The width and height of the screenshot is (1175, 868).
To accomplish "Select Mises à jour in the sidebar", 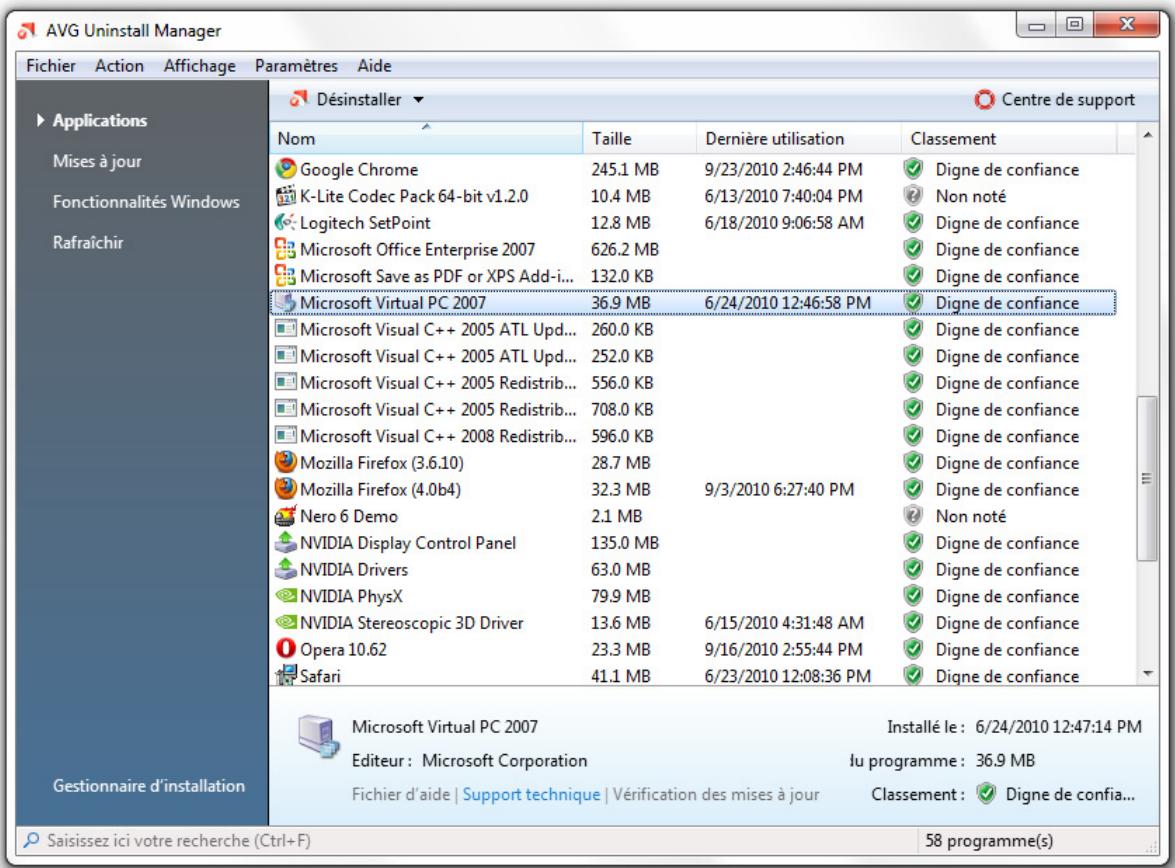I will coord(97,161).
